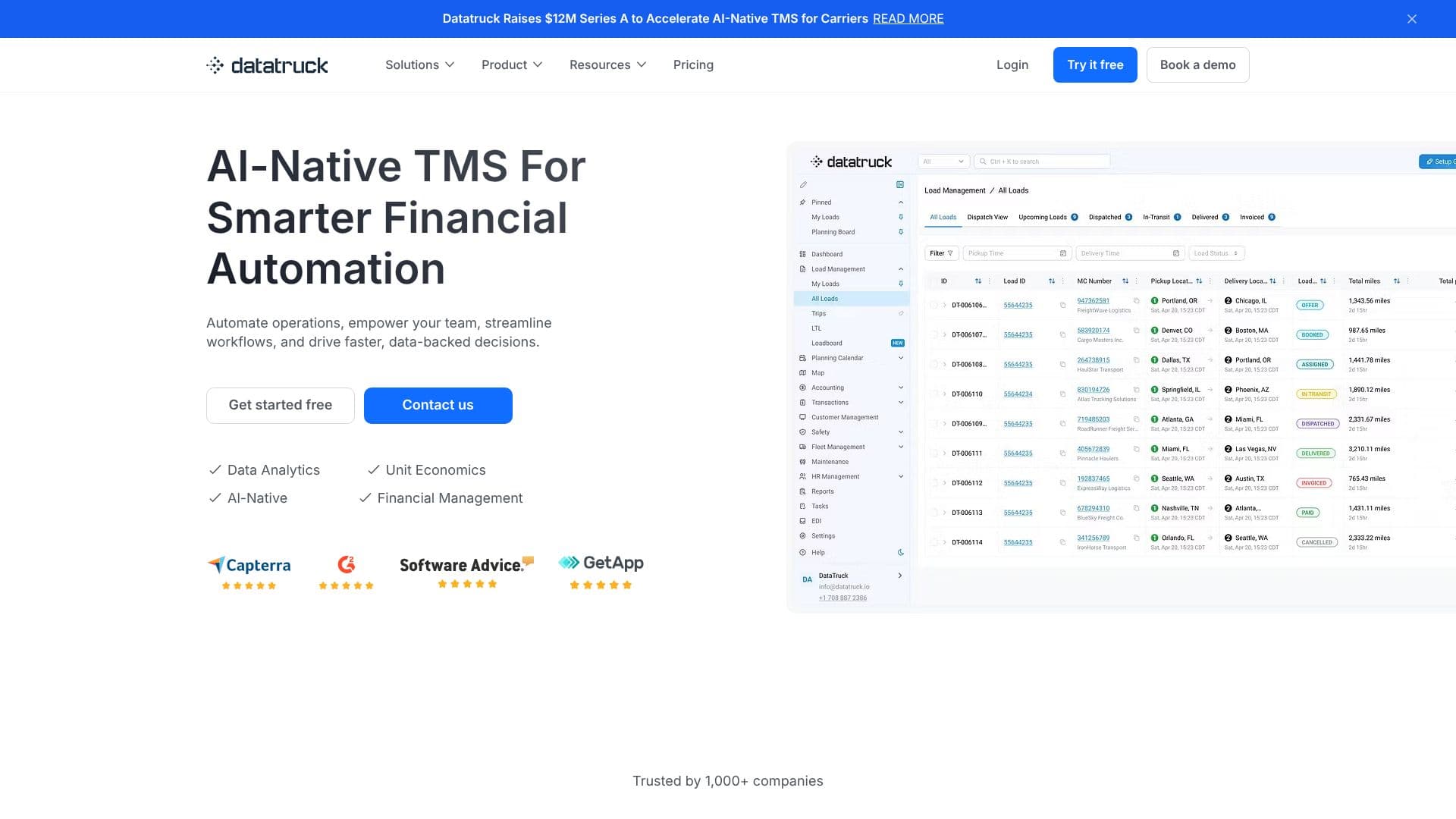Click the datatruck logo in the site header

[x=267, y=65]
